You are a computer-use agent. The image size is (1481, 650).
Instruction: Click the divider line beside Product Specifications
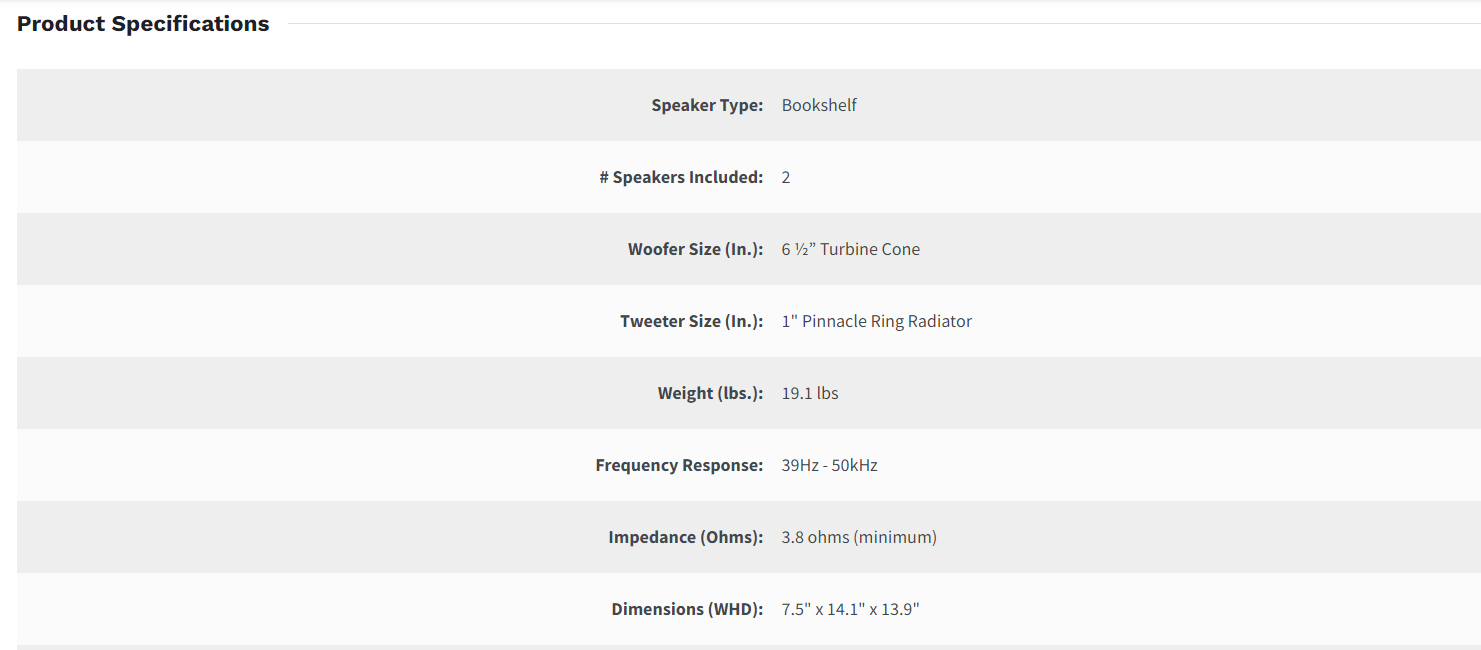[880, 23]
